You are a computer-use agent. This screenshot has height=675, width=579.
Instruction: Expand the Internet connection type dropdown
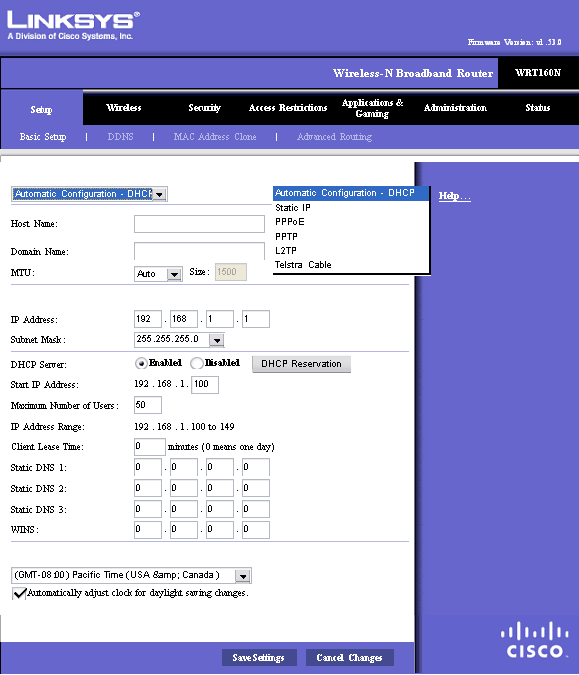coord(89,194)
